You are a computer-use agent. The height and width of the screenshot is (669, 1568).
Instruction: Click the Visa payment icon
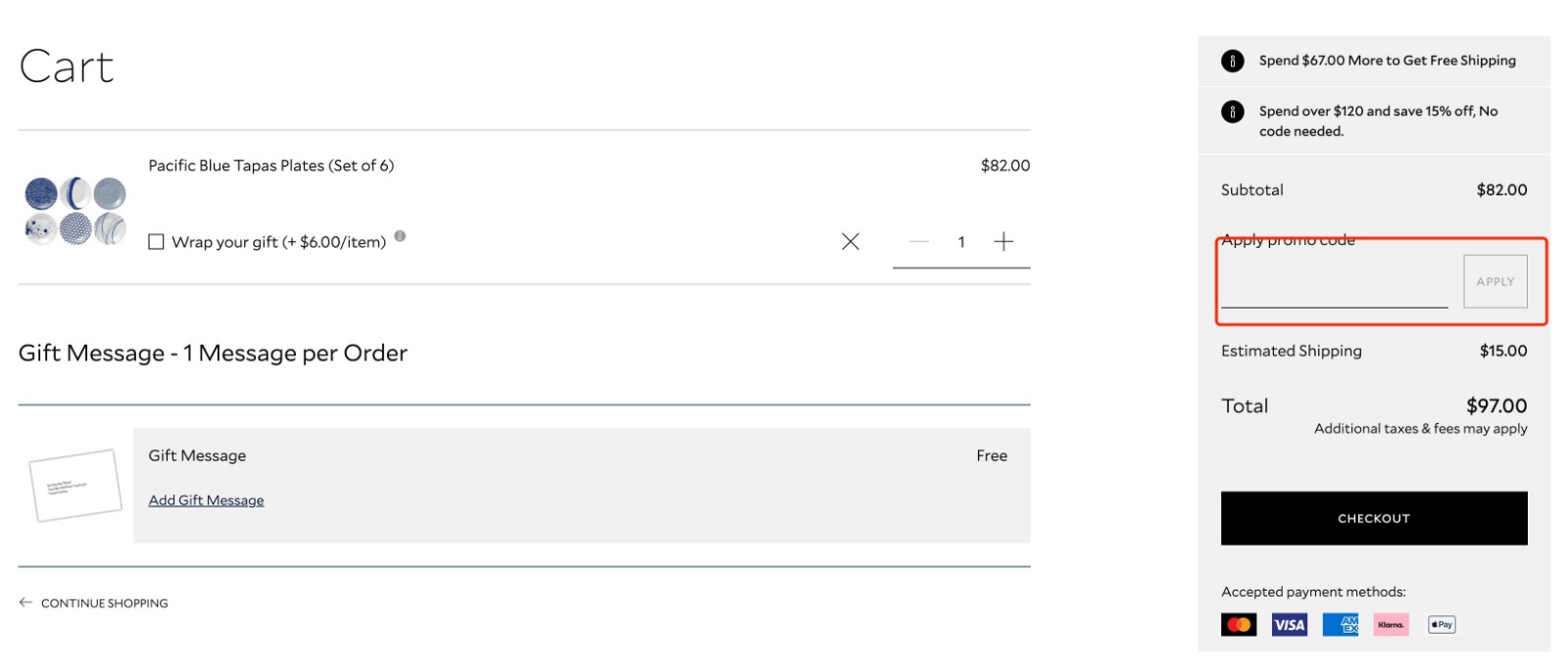tap(1289, 625)
